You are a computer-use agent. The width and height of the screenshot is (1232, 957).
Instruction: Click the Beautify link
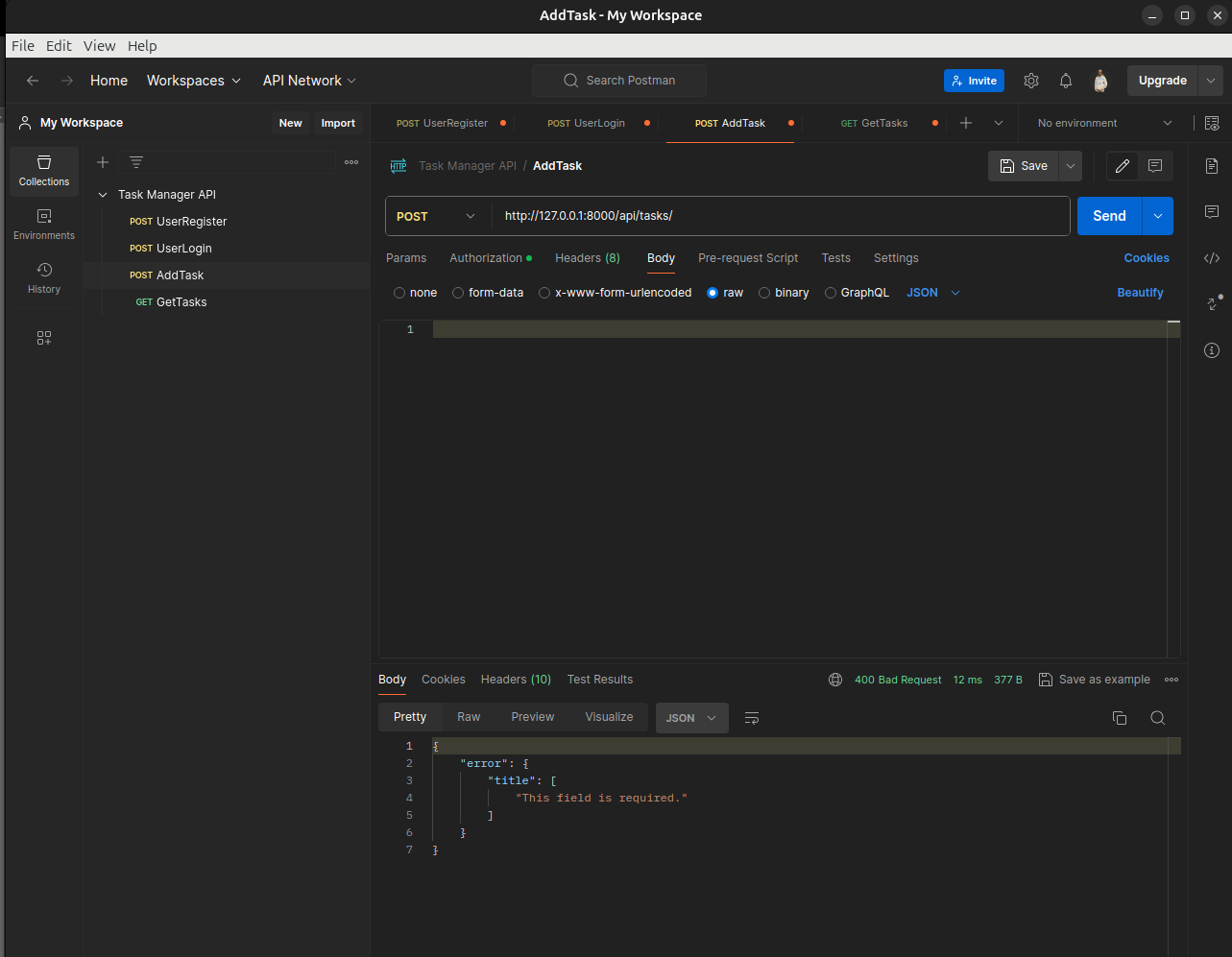[1140, 293]
